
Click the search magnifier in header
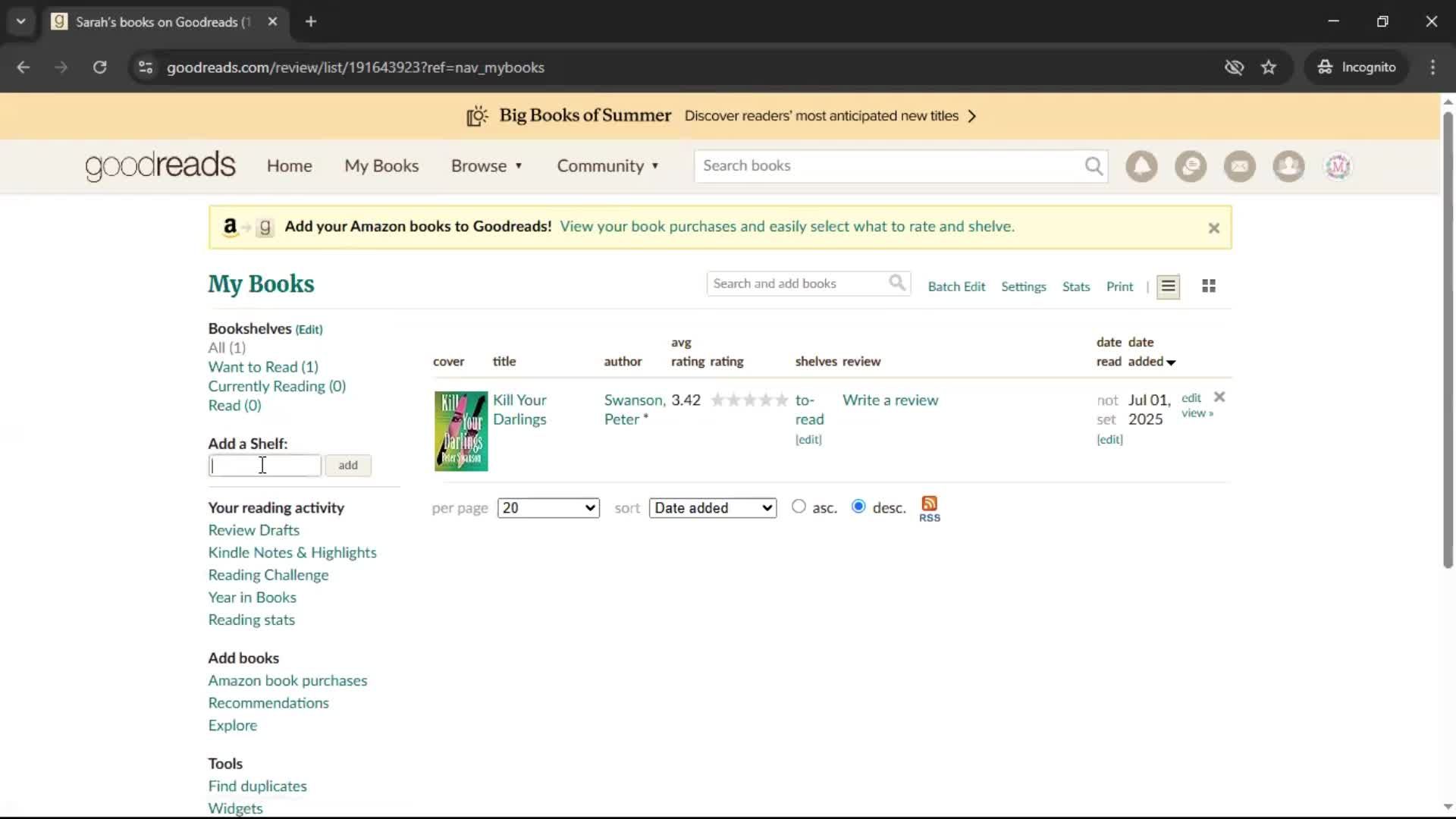point(1094,166)
